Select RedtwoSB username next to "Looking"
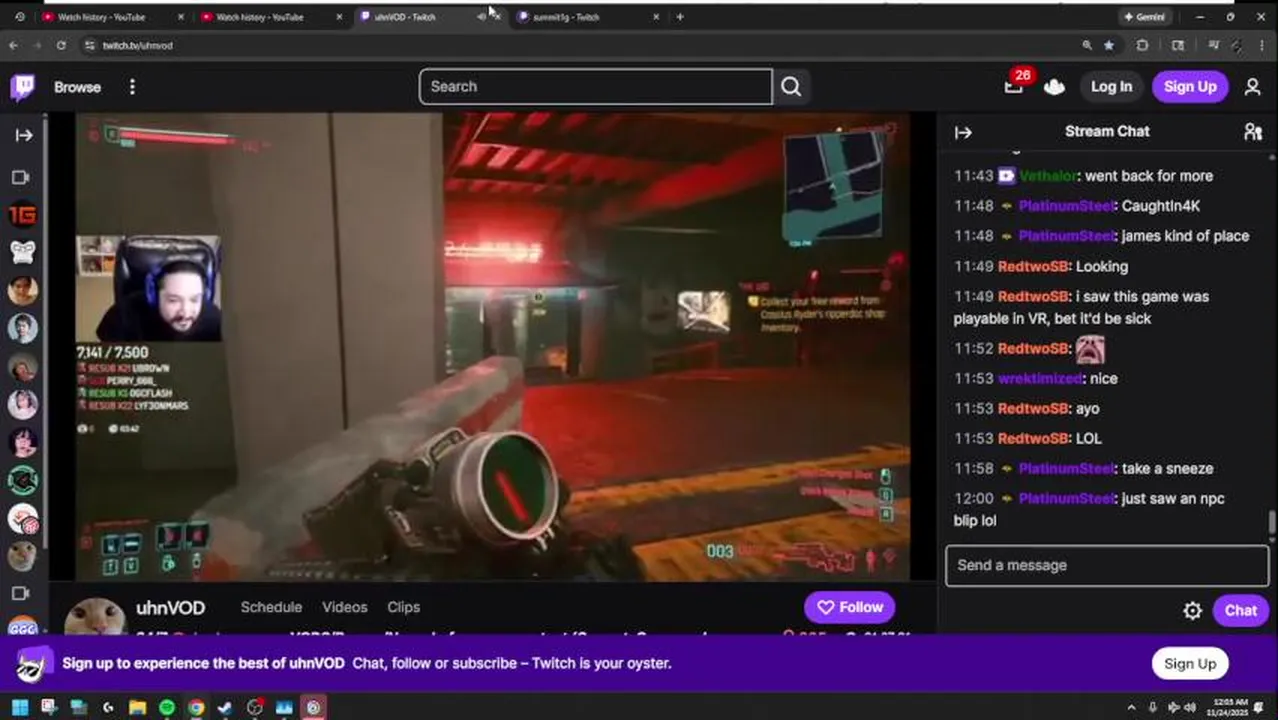This screenshot has width=1278, height=720. click(1034, 266)
